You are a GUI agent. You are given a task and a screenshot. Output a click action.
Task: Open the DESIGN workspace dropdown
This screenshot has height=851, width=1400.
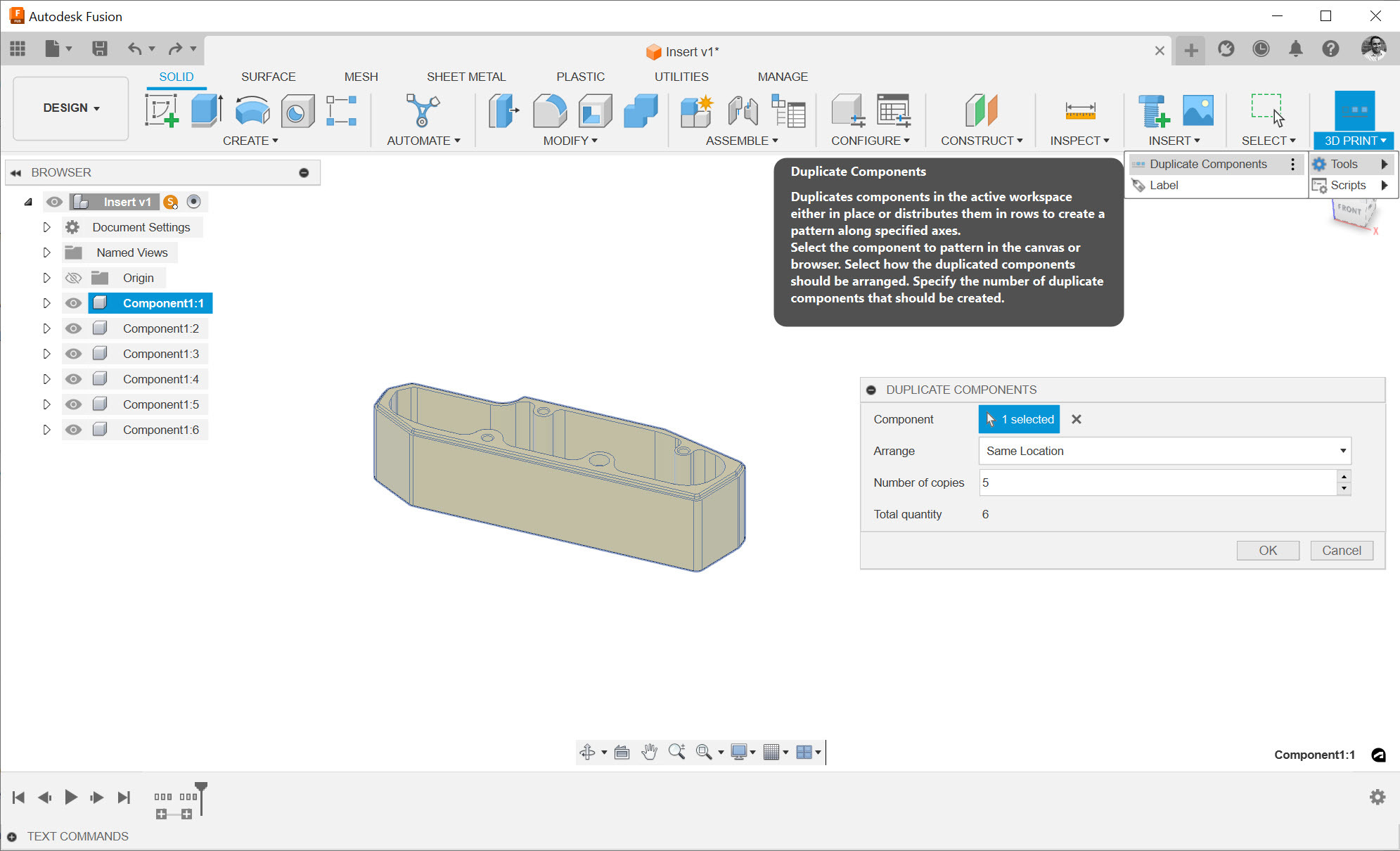point(71,108)
